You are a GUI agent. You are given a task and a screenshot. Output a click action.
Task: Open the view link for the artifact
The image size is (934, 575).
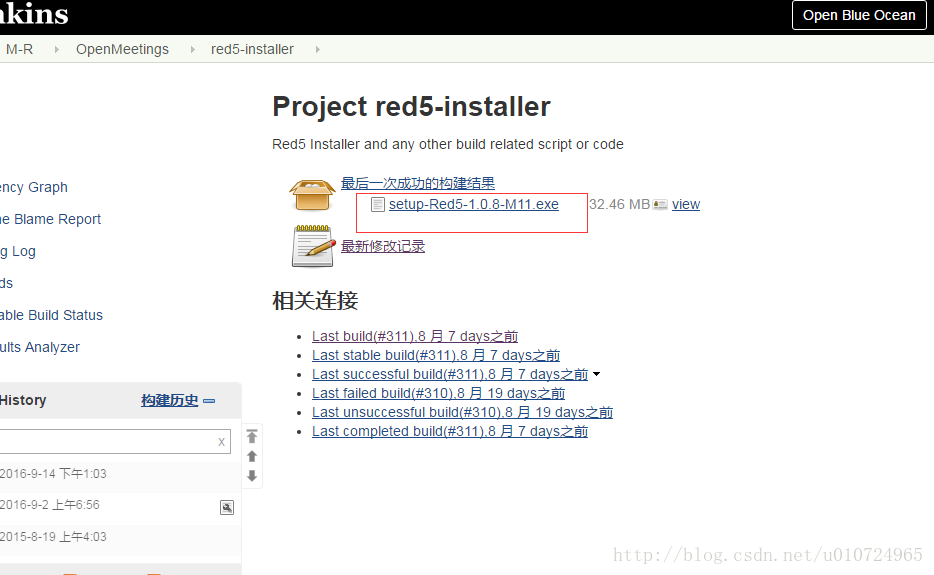(x=686, y=204)
